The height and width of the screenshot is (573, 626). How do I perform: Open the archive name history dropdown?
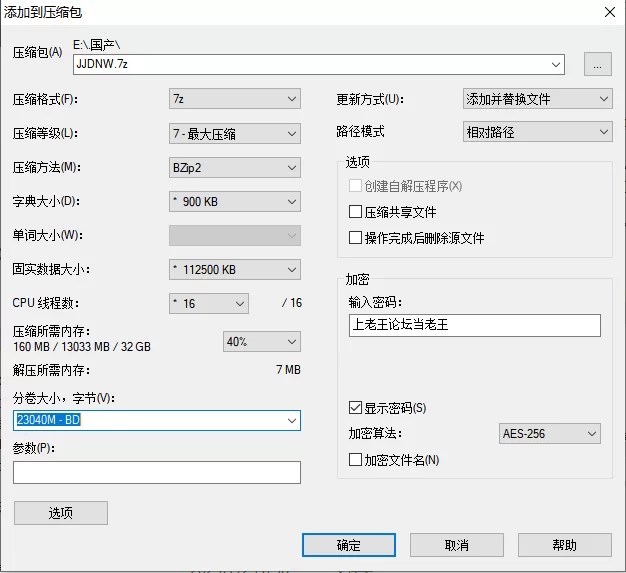pyautogui.click(x=555, y=64)
